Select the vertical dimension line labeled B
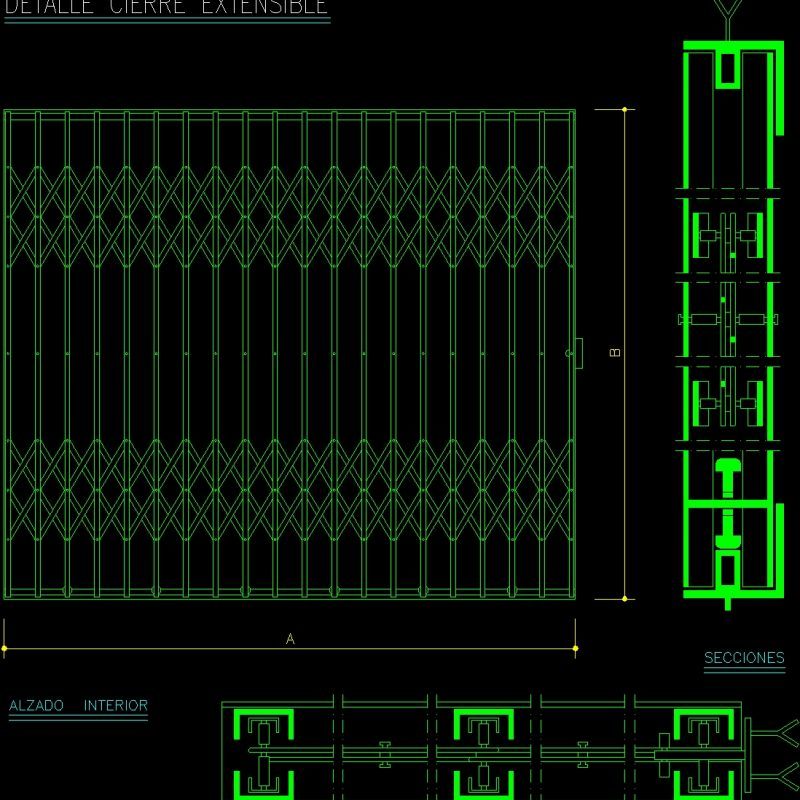 pyautogui.click(x=625, y=350)
